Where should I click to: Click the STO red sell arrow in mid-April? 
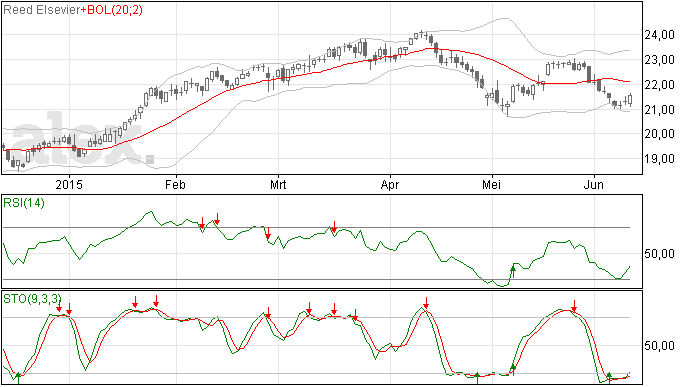coord(426,302)
